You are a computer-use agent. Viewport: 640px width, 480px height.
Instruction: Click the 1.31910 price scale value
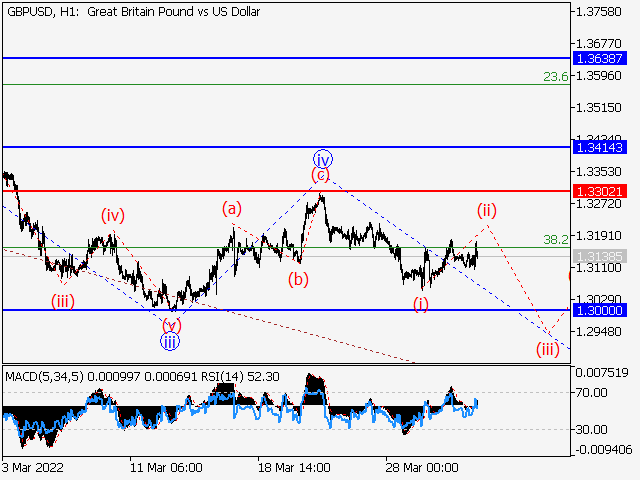(598, 236)
